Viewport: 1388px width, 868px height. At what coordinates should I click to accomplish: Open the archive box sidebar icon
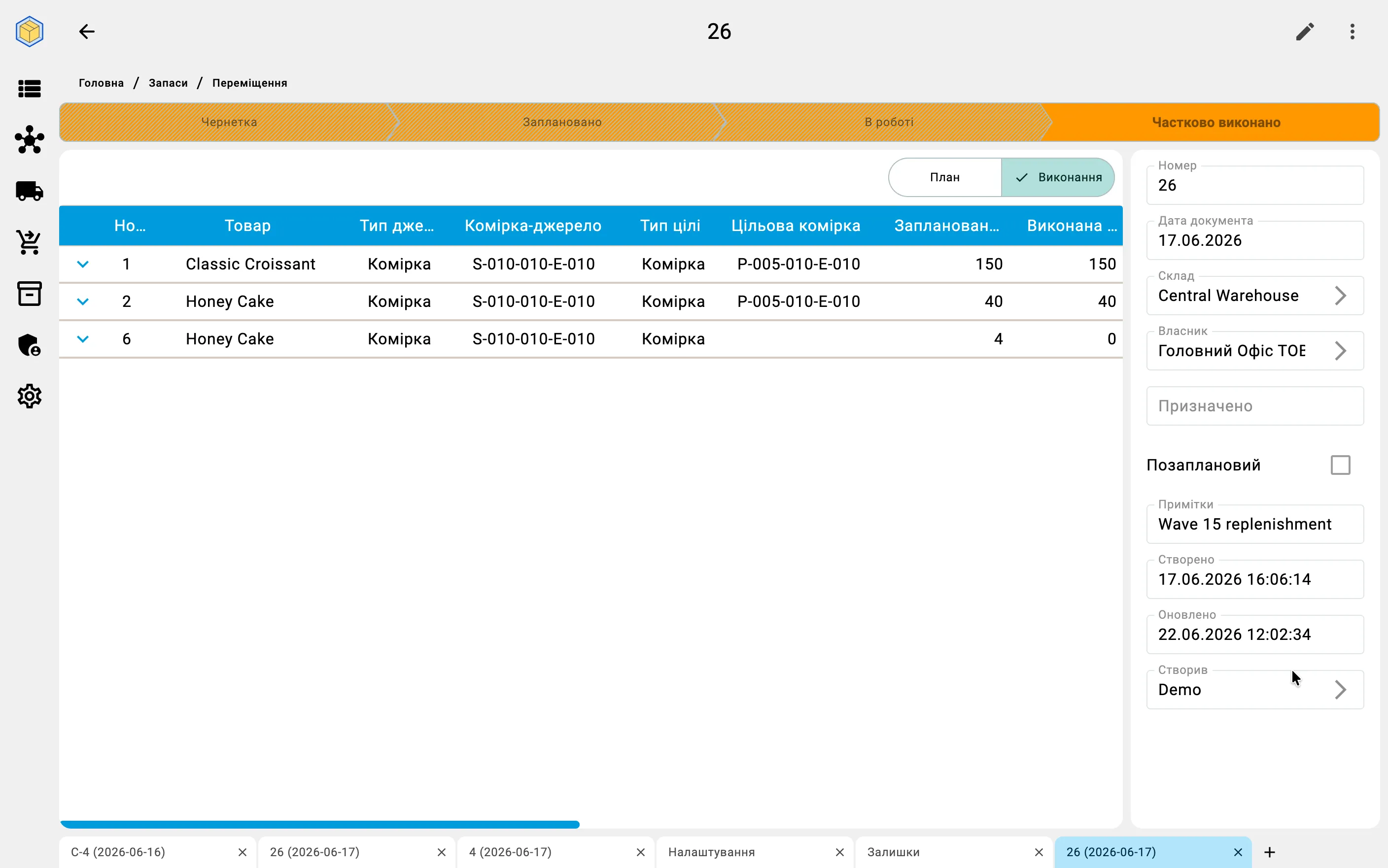[29, 293]
